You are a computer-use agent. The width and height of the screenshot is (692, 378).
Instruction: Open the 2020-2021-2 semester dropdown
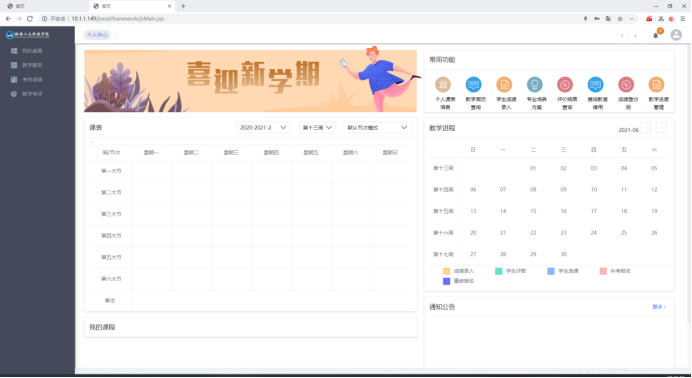pos(263,127)
